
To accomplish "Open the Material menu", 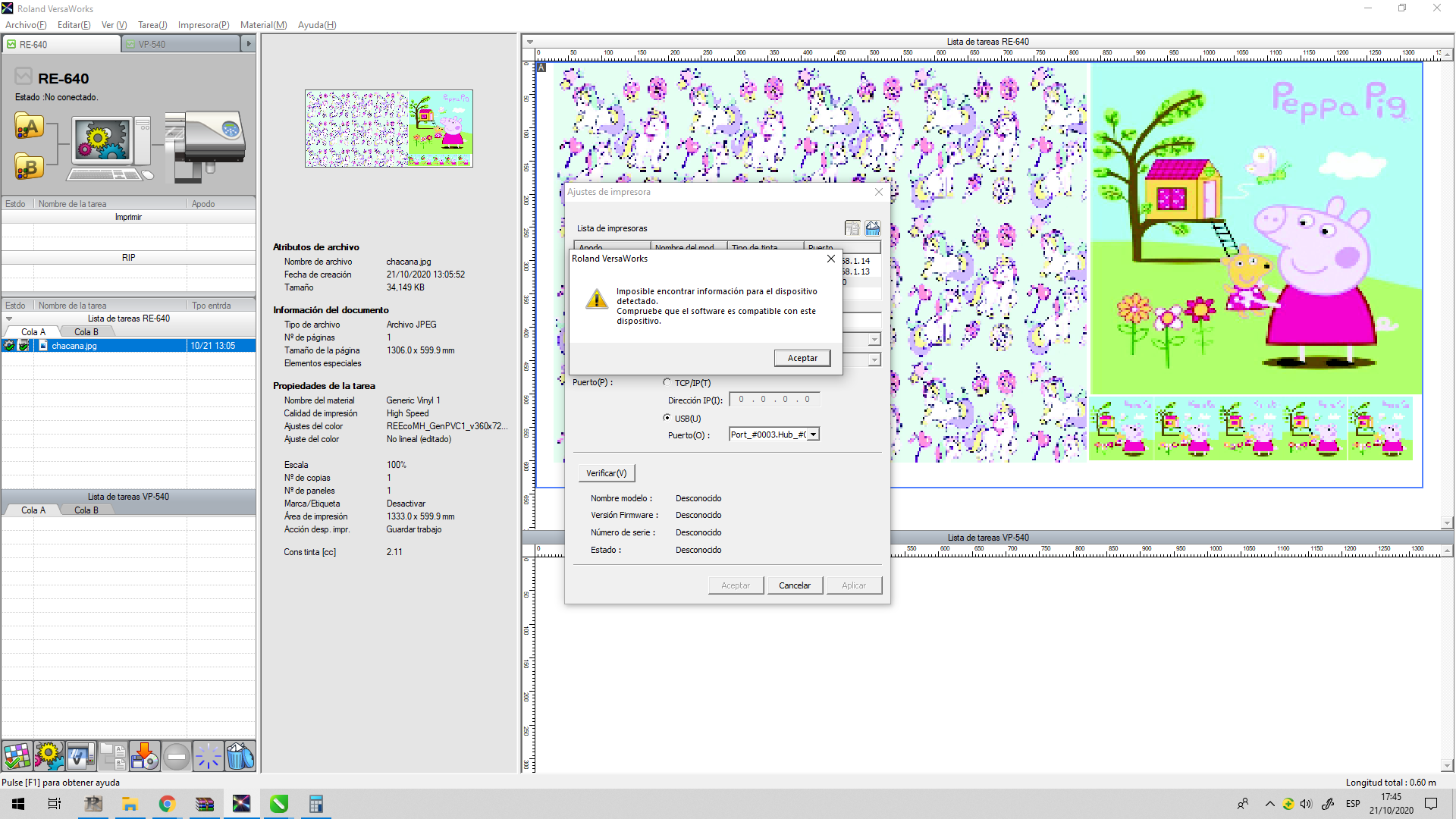I will pos(264,25).
